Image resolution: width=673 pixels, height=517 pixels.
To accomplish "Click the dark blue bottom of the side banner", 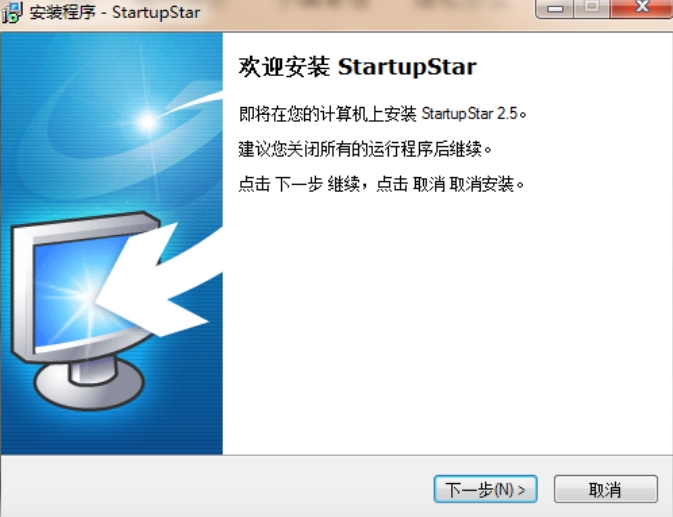I will [x=112, y=433].
